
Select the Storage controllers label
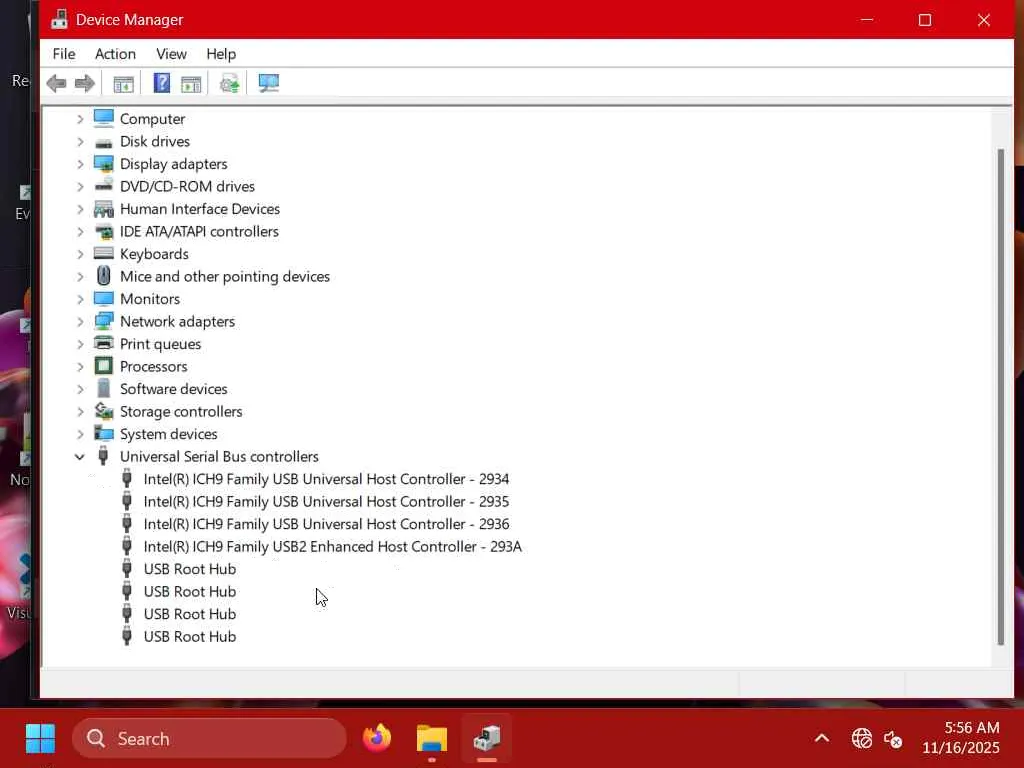pos(181,411)
